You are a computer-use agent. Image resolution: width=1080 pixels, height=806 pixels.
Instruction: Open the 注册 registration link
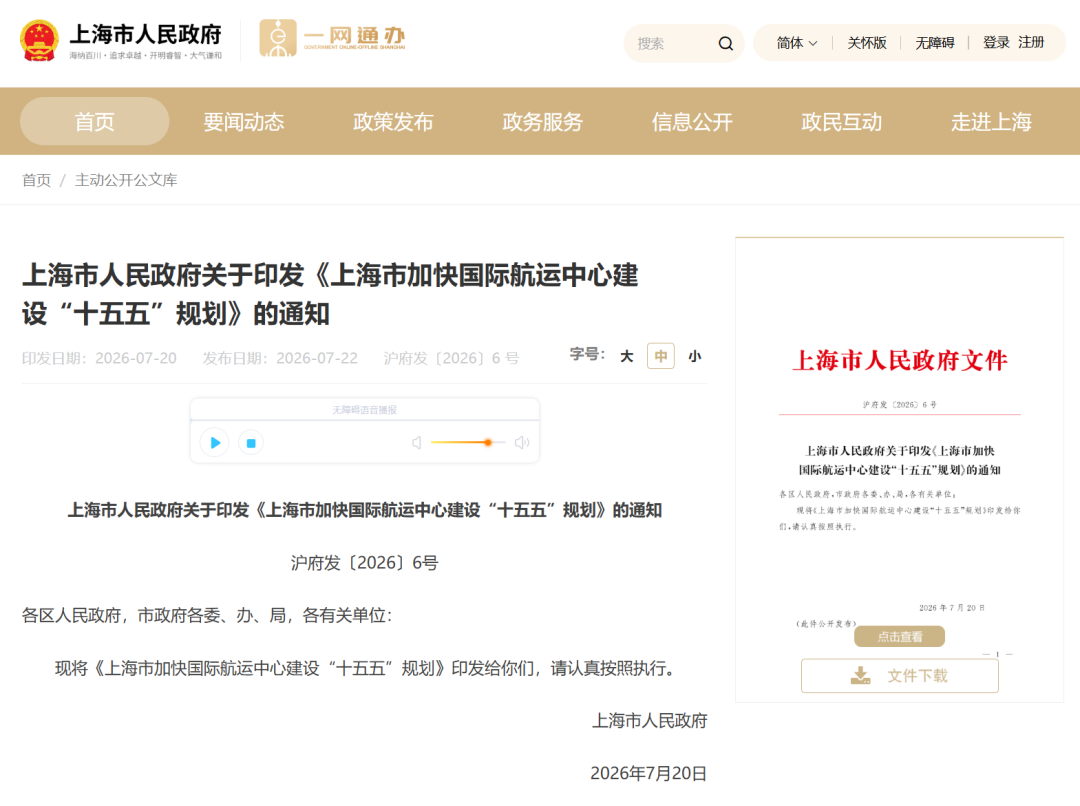coord(1031,43)
